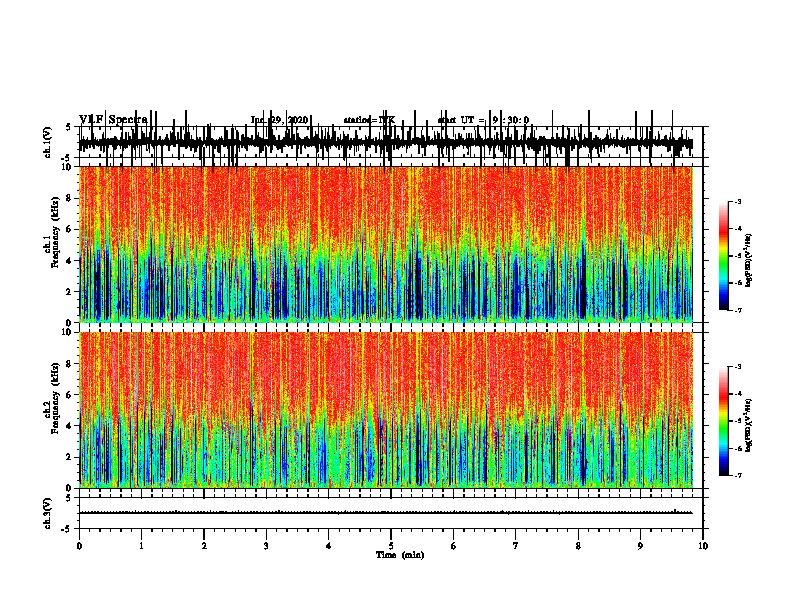The image size is (792, 612).
Task: Click the ch.1 frequency axis 2 tick label
Action: pyautogui.click(x=70, y=291)
